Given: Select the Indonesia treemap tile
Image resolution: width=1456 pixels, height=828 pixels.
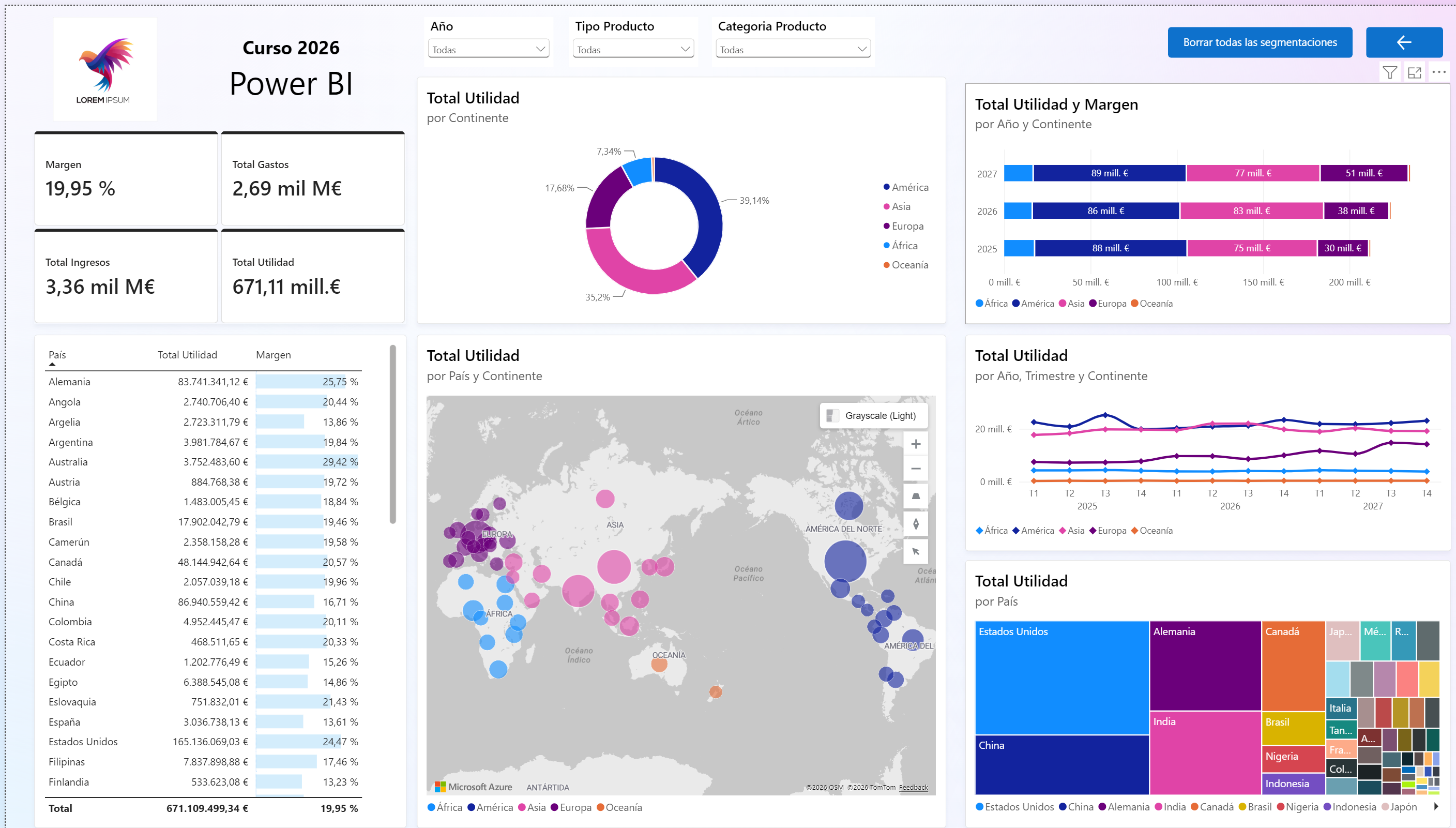Looking at the screenshot, I should coord(1294,784).
